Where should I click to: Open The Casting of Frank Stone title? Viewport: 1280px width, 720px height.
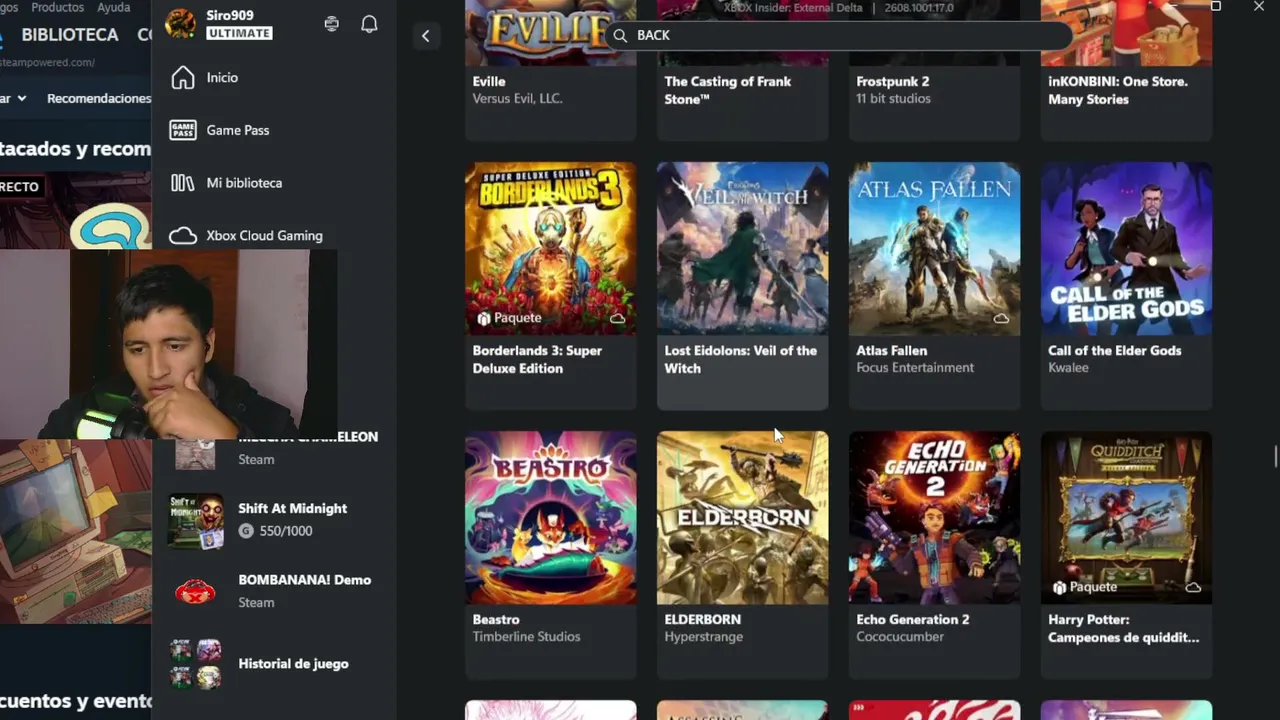point(727,90)
